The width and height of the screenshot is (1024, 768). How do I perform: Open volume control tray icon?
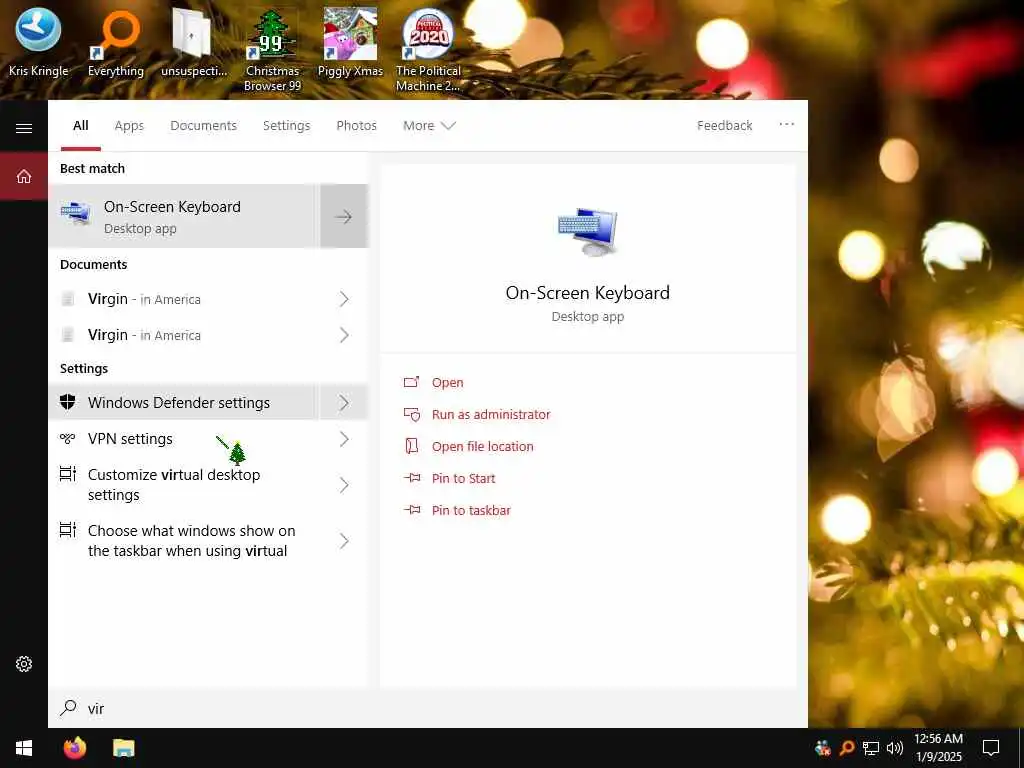tap(895, 748)
